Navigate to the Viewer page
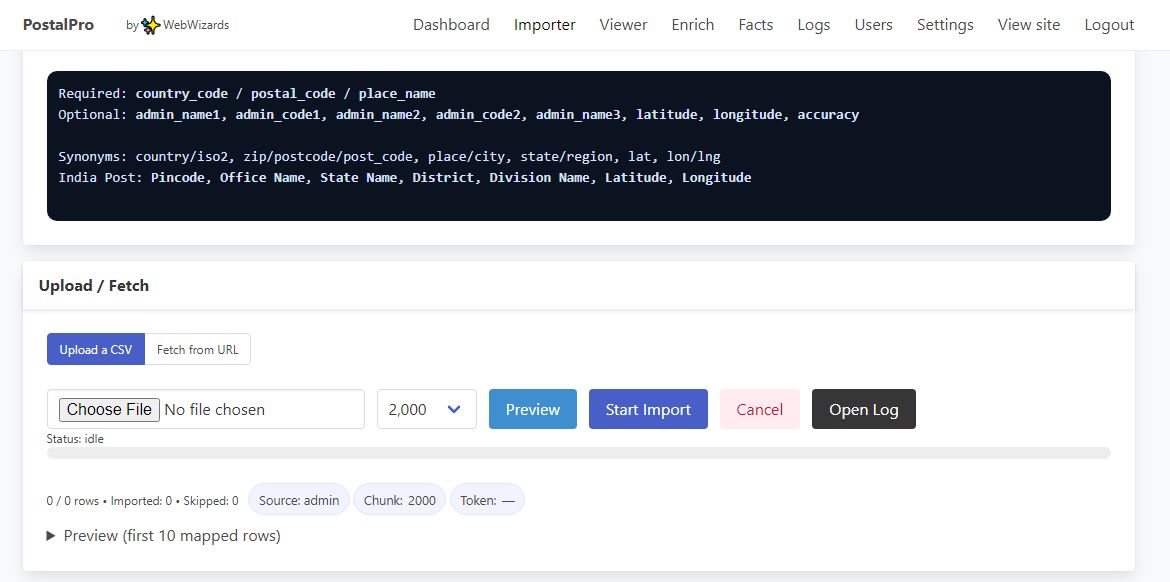 click(623, 25)
